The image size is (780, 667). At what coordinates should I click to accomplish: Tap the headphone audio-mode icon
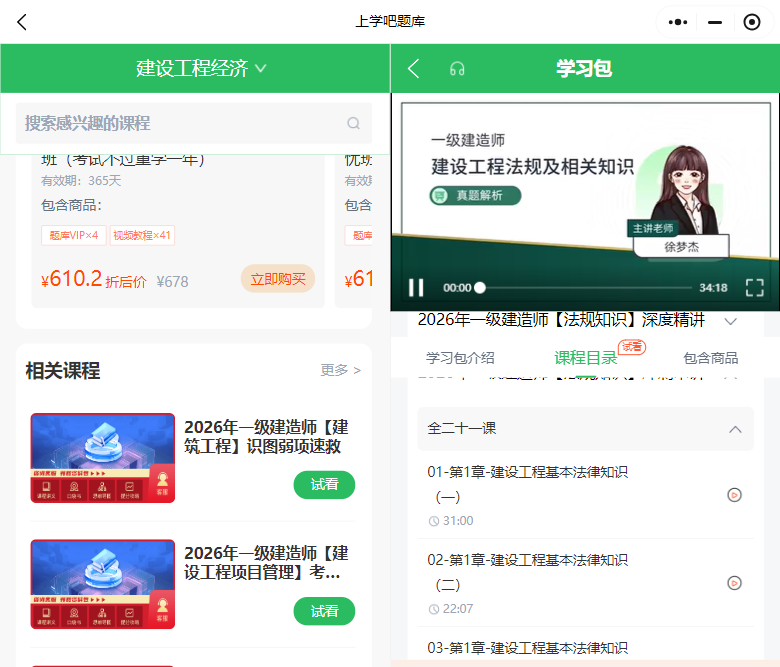point(457,69)
